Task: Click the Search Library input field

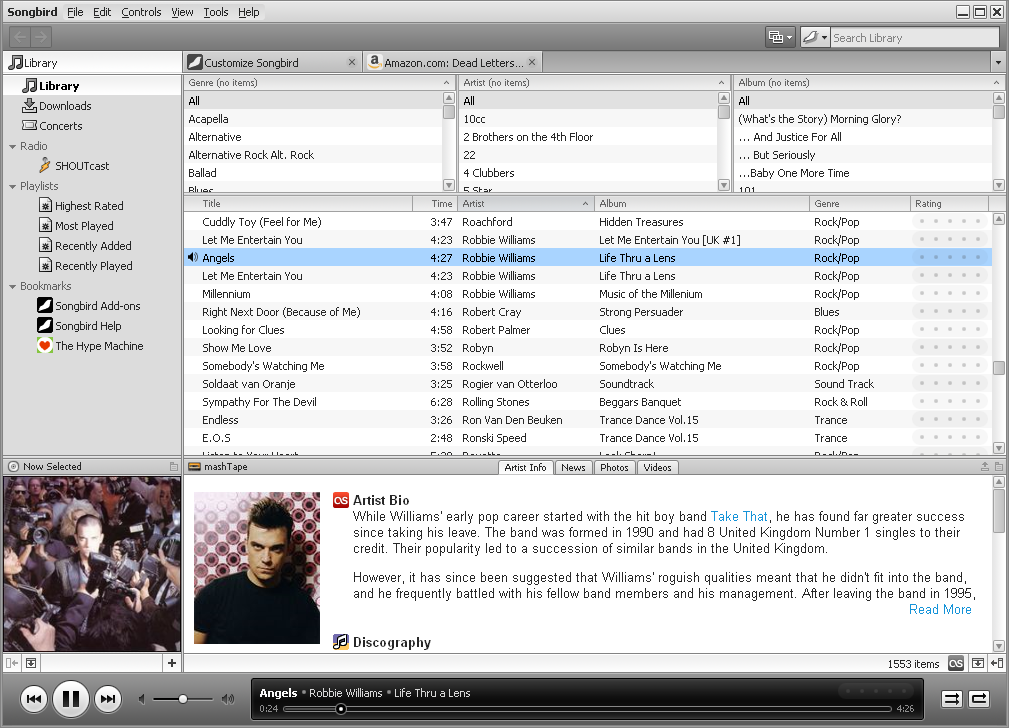Action: point(914,37)
